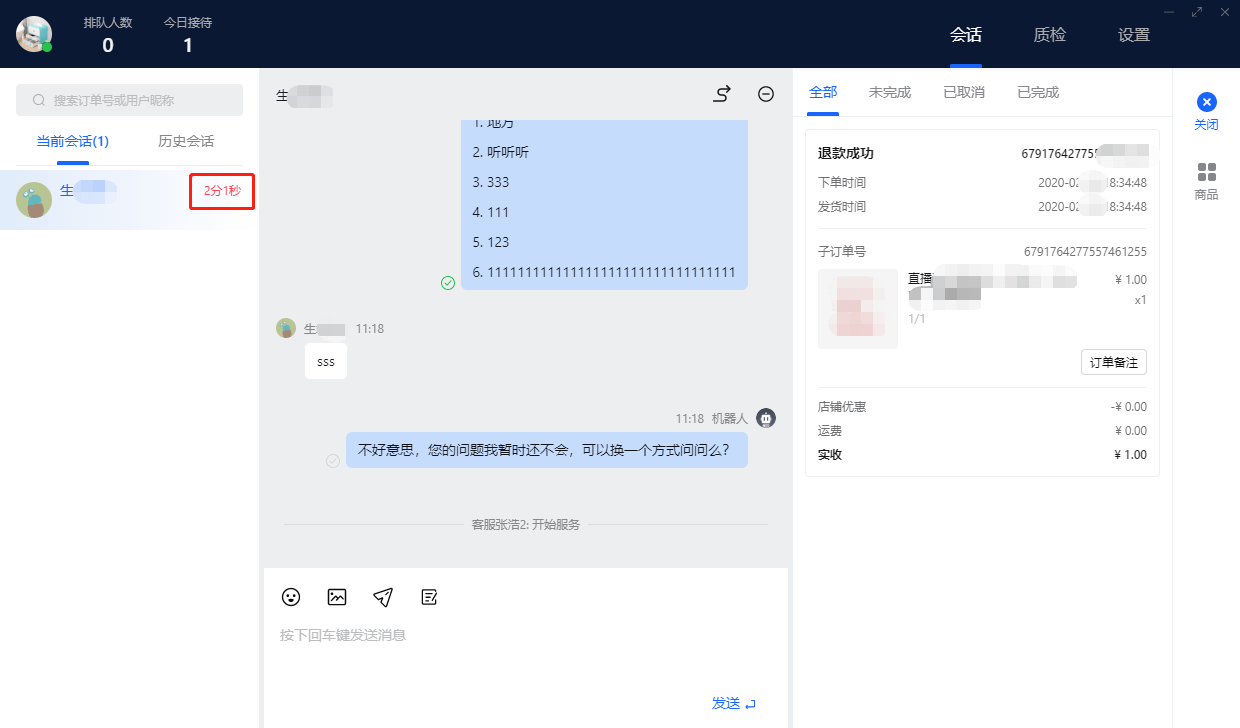Screen dimensions: 1240x728
Task: Click the 发货时间 row
Action: click(x=982, y=207)
